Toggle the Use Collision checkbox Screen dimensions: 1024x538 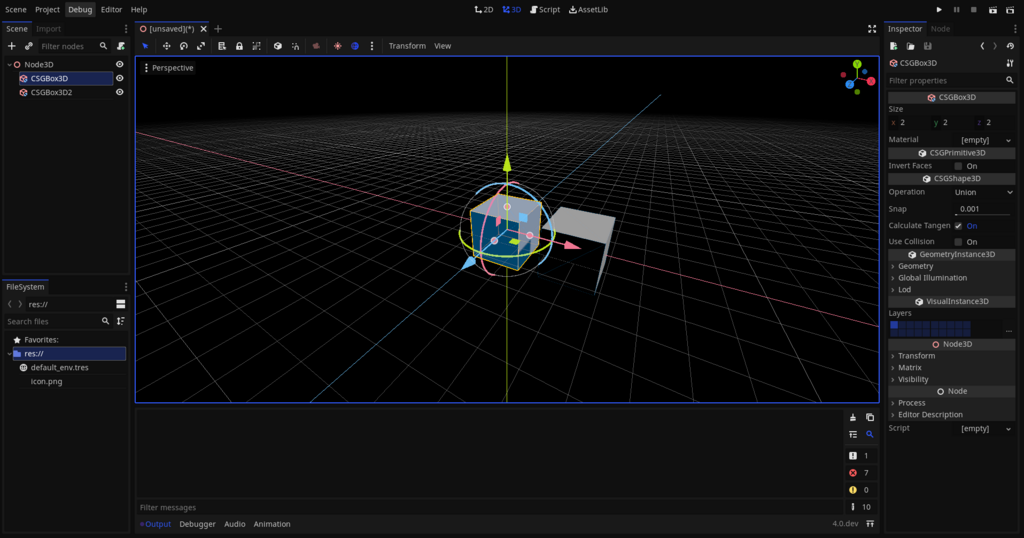pyautogui.click(x=958, y=242)
